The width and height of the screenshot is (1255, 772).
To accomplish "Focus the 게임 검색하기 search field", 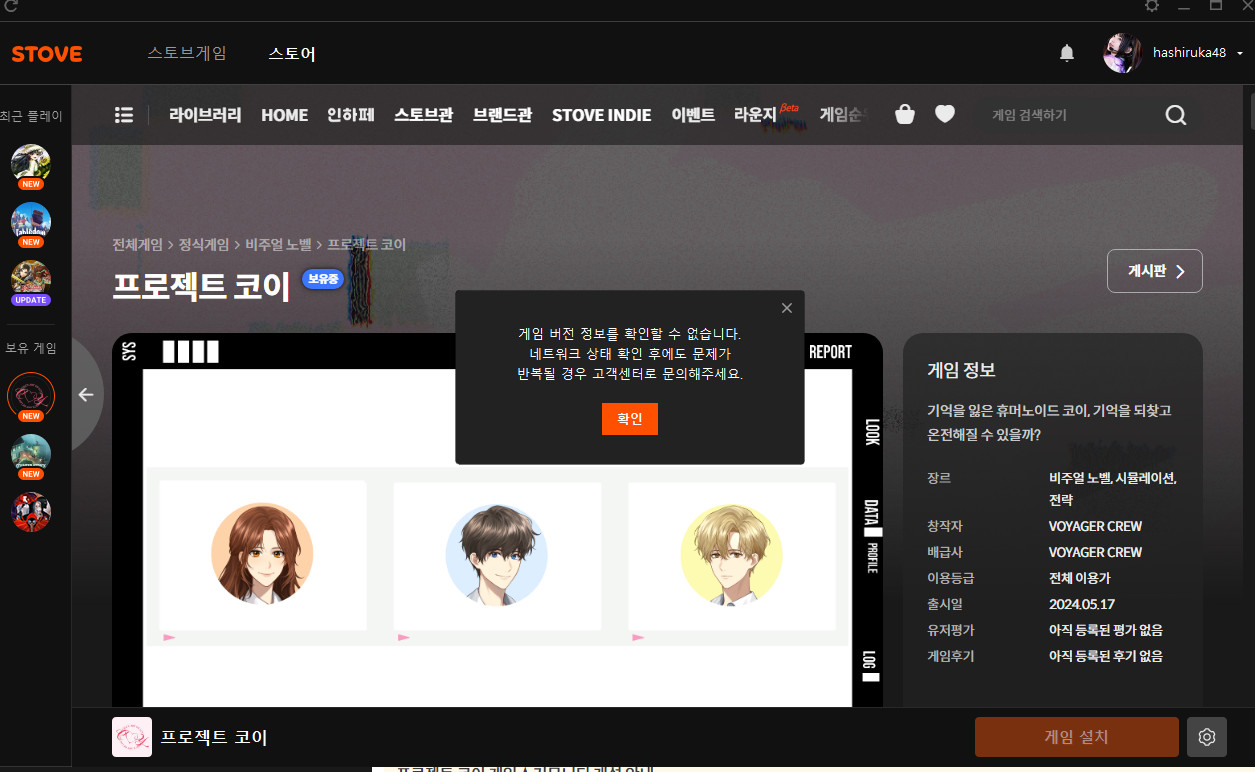I will point(1070,115).
